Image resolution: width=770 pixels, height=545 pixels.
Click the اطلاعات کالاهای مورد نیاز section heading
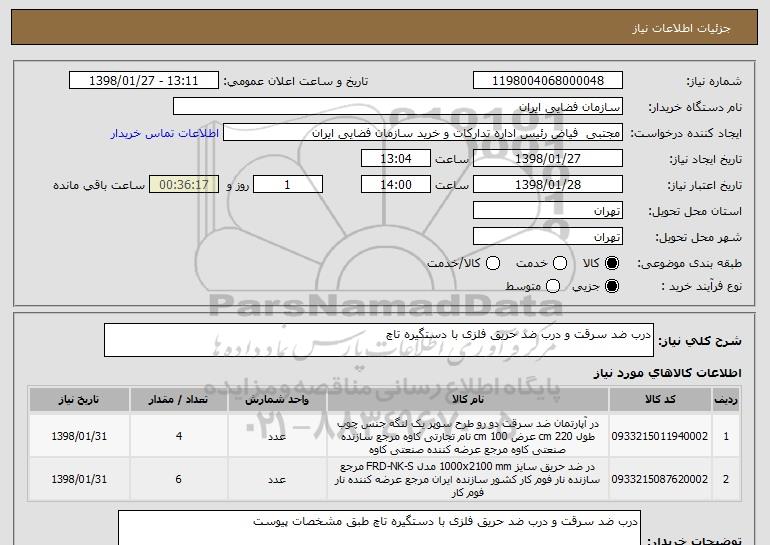point(667,373)
